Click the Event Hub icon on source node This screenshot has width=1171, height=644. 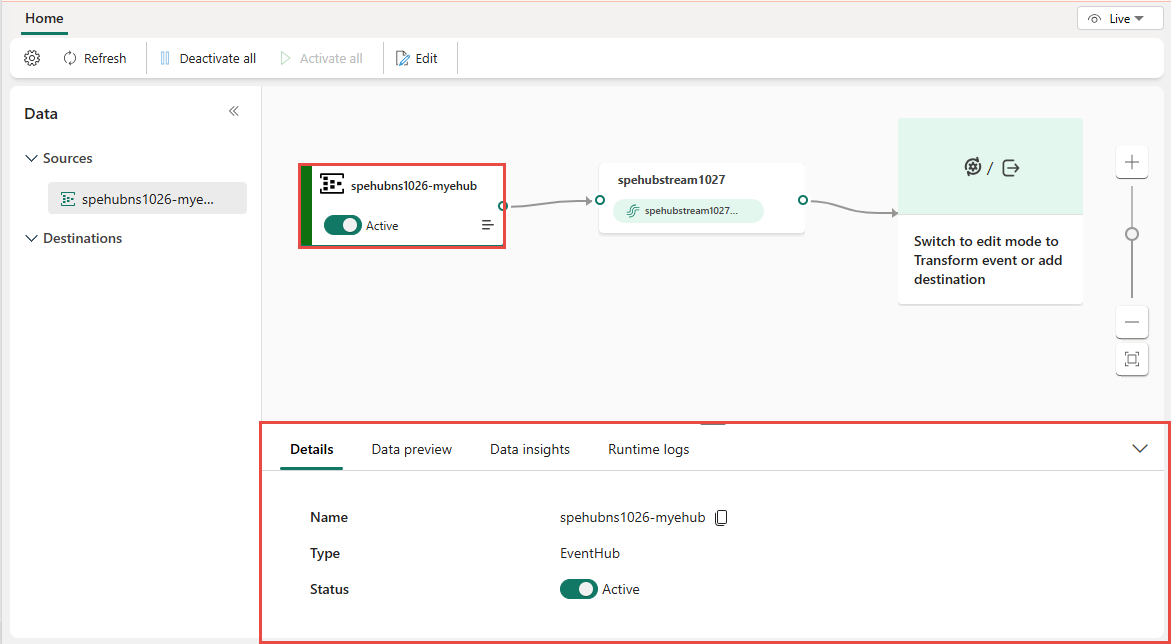(x=332, y=184)
